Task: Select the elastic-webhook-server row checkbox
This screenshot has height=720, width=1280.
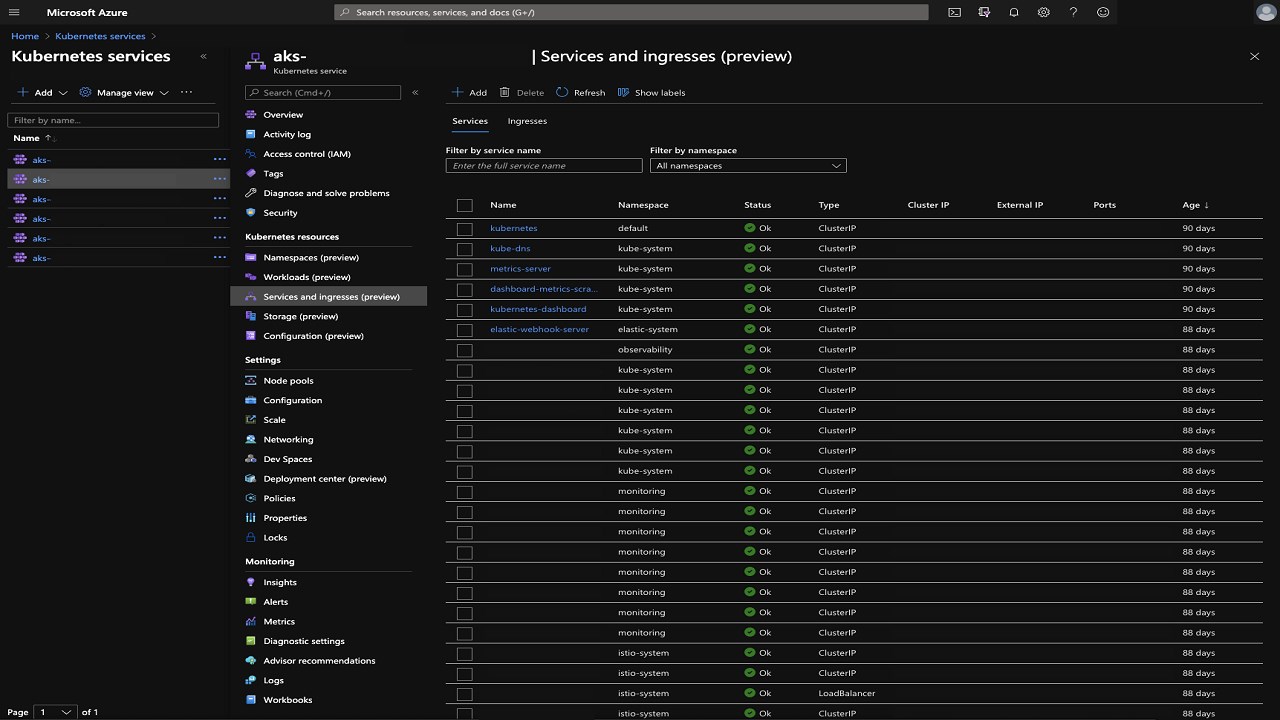Action: (x=464, y=330)
